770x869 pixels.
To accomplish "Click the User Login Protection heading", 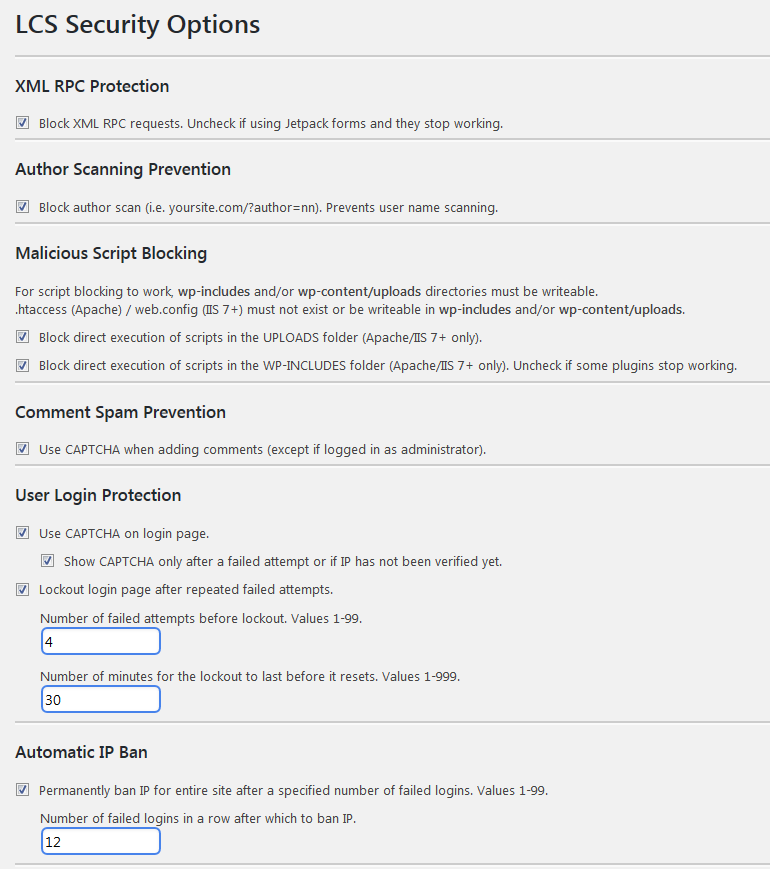I will (x=98, y=495).
